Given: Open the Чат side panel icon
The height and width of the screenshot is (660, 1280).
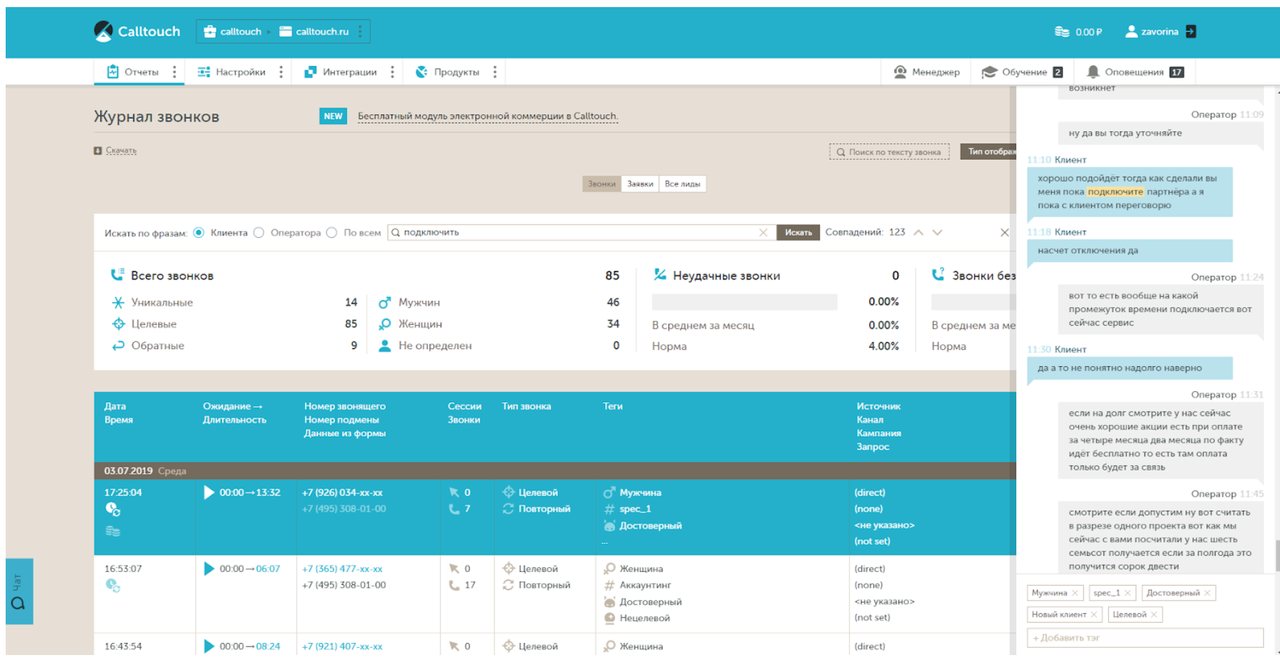Looking at the screenshot, I should tap(19, 604).
